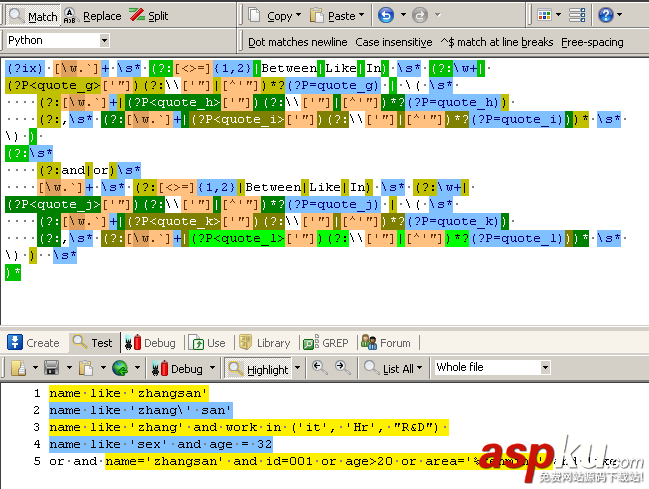Click the save floppy disk icon

[52, 368]
